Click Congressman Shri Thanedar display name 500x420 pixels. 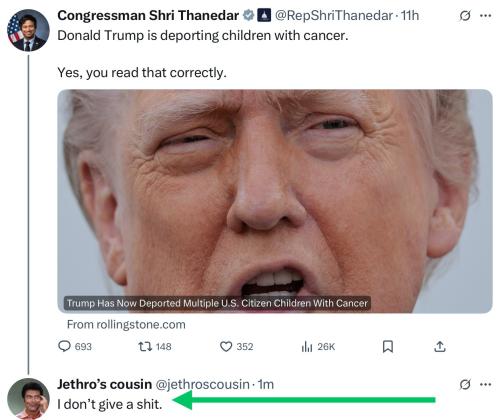click(148, 16)
